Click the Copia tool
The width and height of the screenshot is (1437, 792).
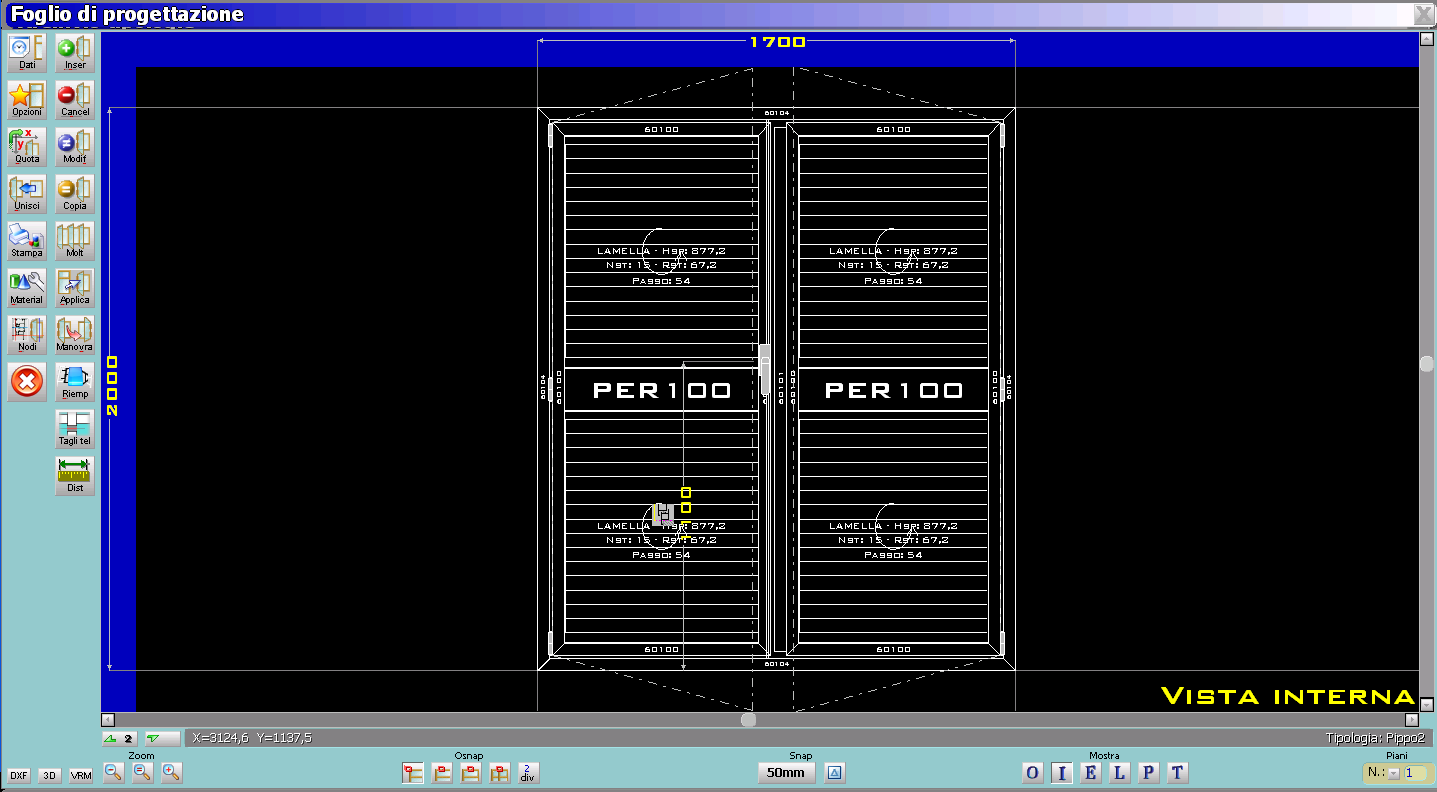[x=75, y=194]
